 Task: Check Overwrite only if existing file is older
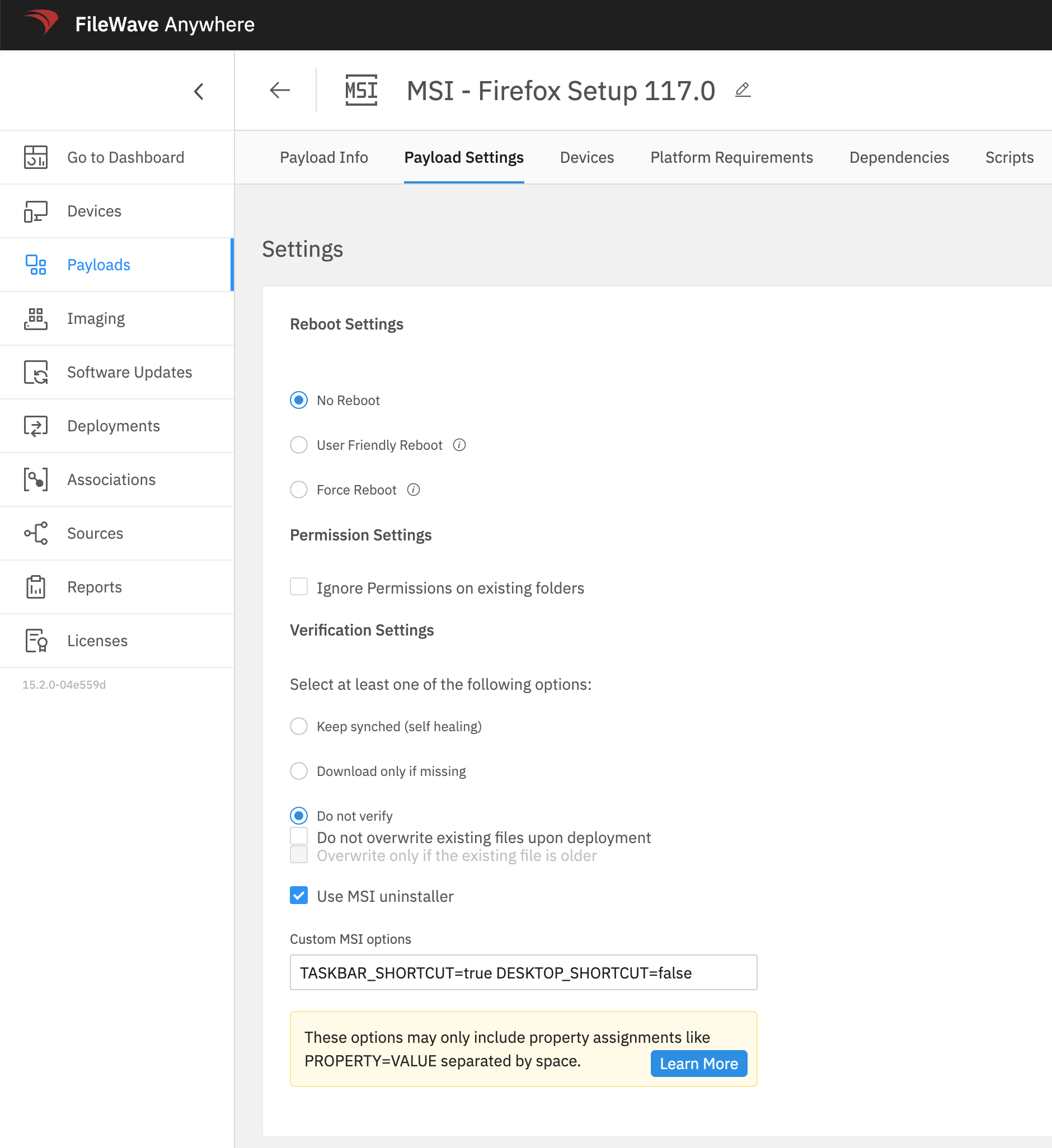point(299,854)
